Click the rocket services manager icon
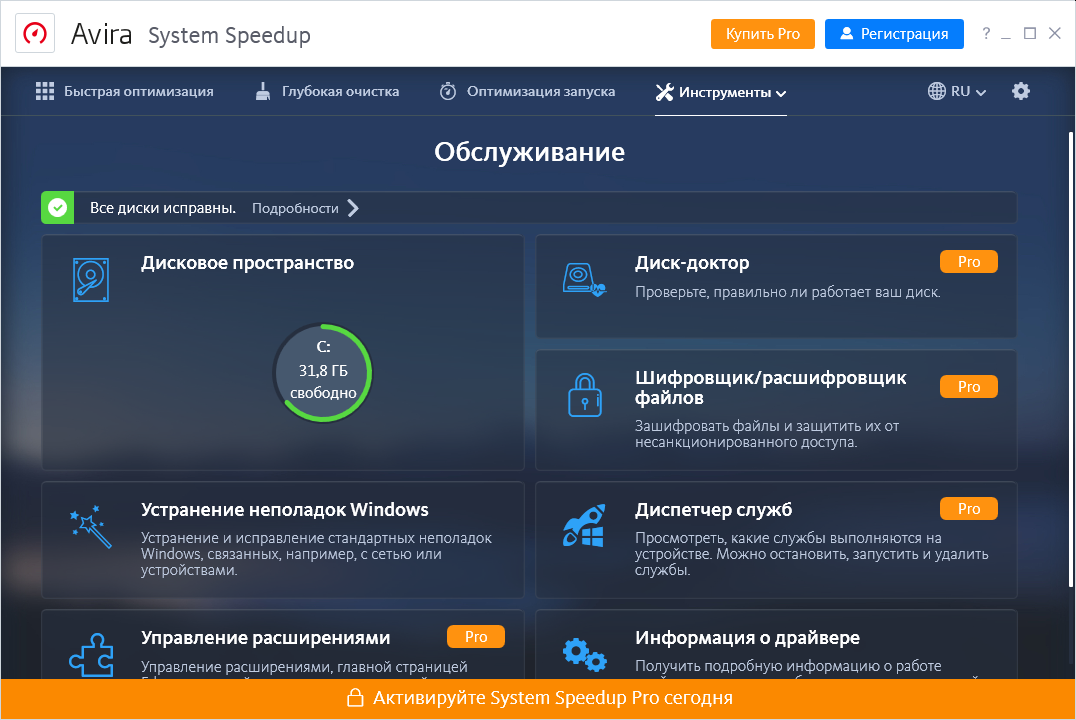Image resolution: width=1076 pixels, height=720 pixels. coord(584,526)
